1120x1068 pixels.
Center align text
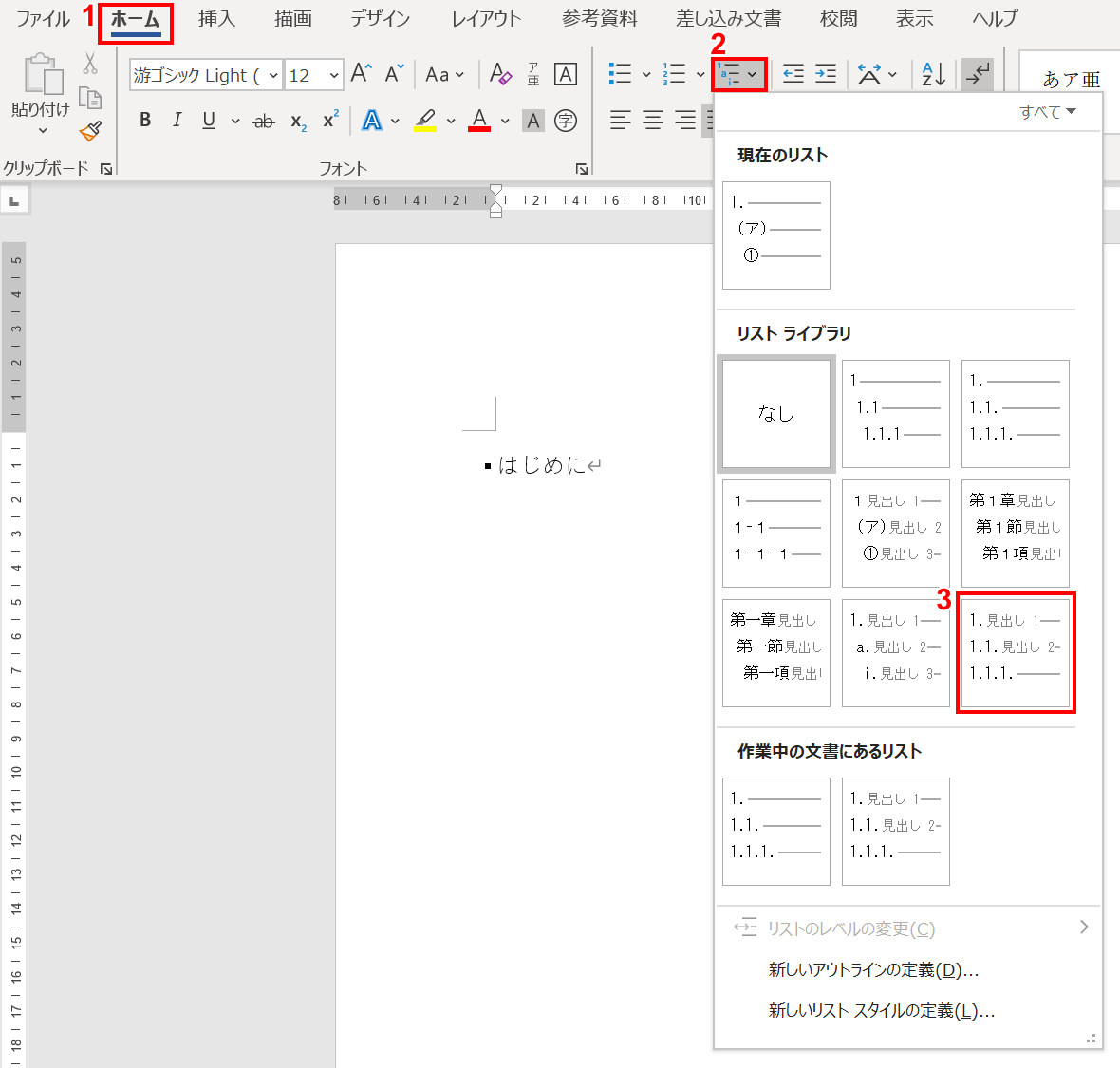point(653,120)
